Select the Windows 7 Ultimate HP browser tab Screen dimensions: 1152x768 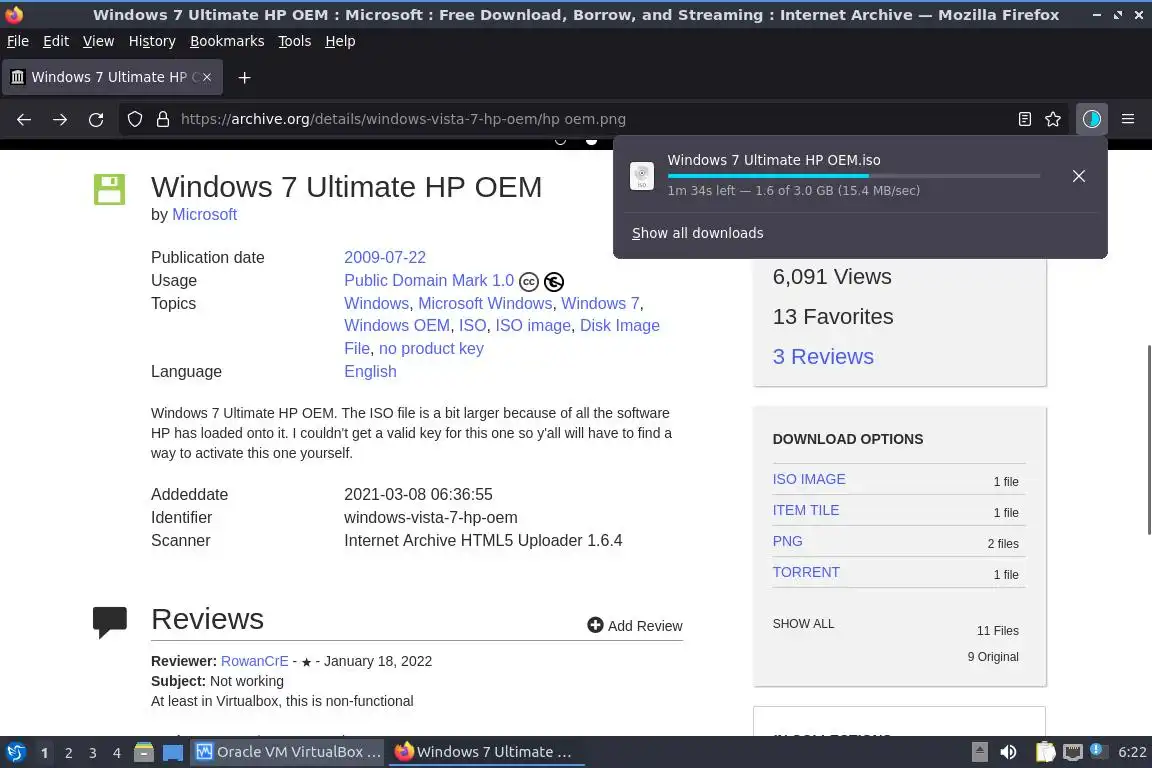(112, 77)
